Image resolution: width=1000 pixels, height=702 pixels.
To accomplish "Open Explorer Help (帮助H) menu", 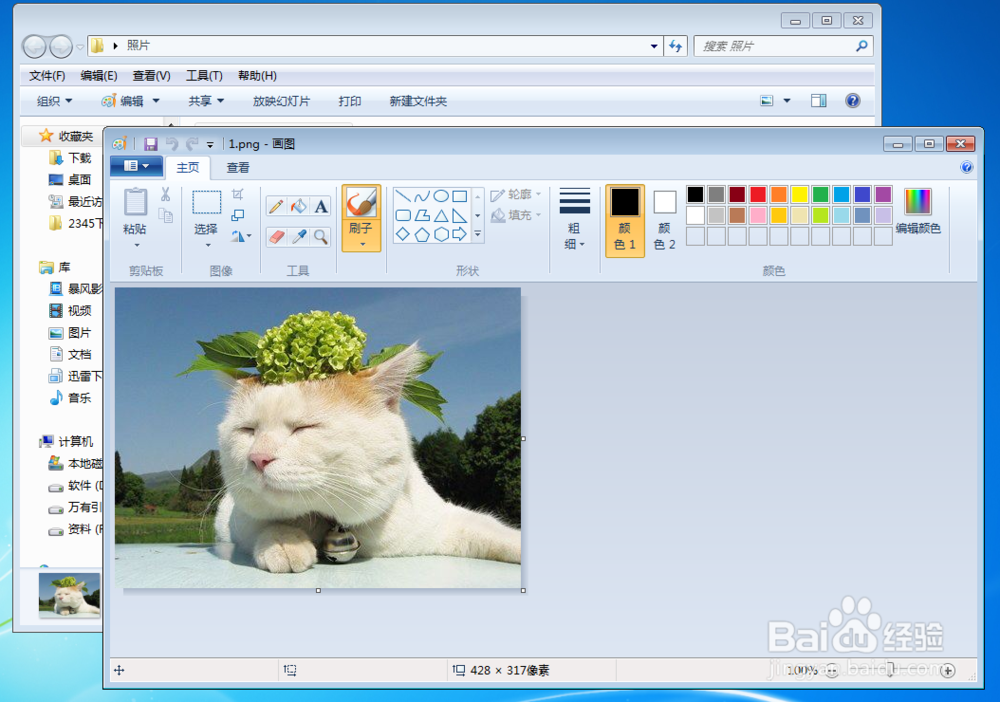I will point(257,76).
